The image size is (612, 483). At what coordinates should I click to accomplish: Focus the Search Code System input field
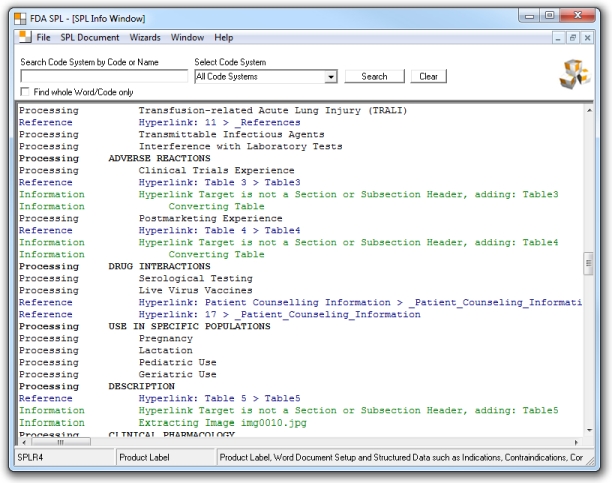click(x=104, y=76)
